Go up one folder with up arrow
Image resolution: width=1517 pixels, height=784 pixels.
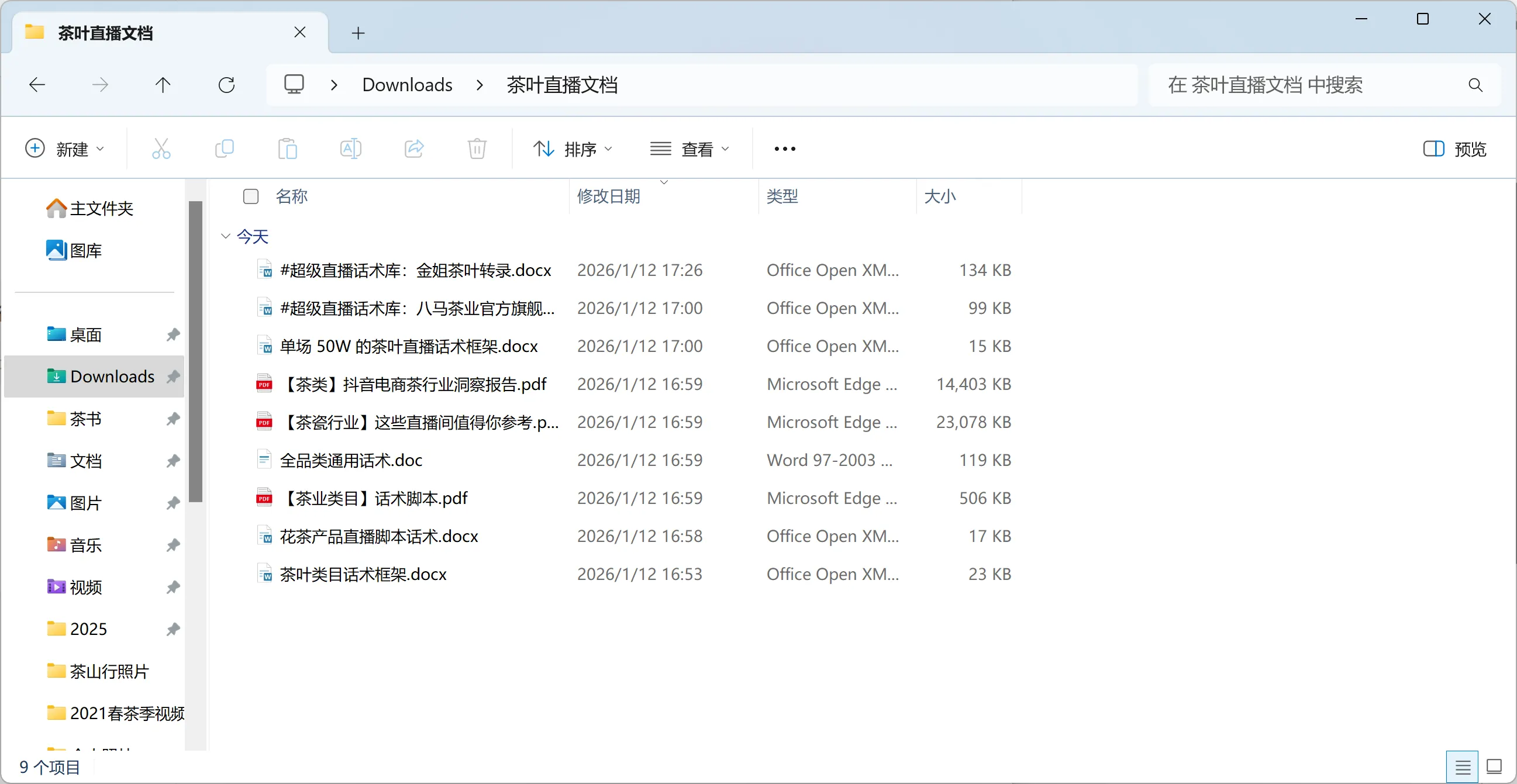(163, 85)
